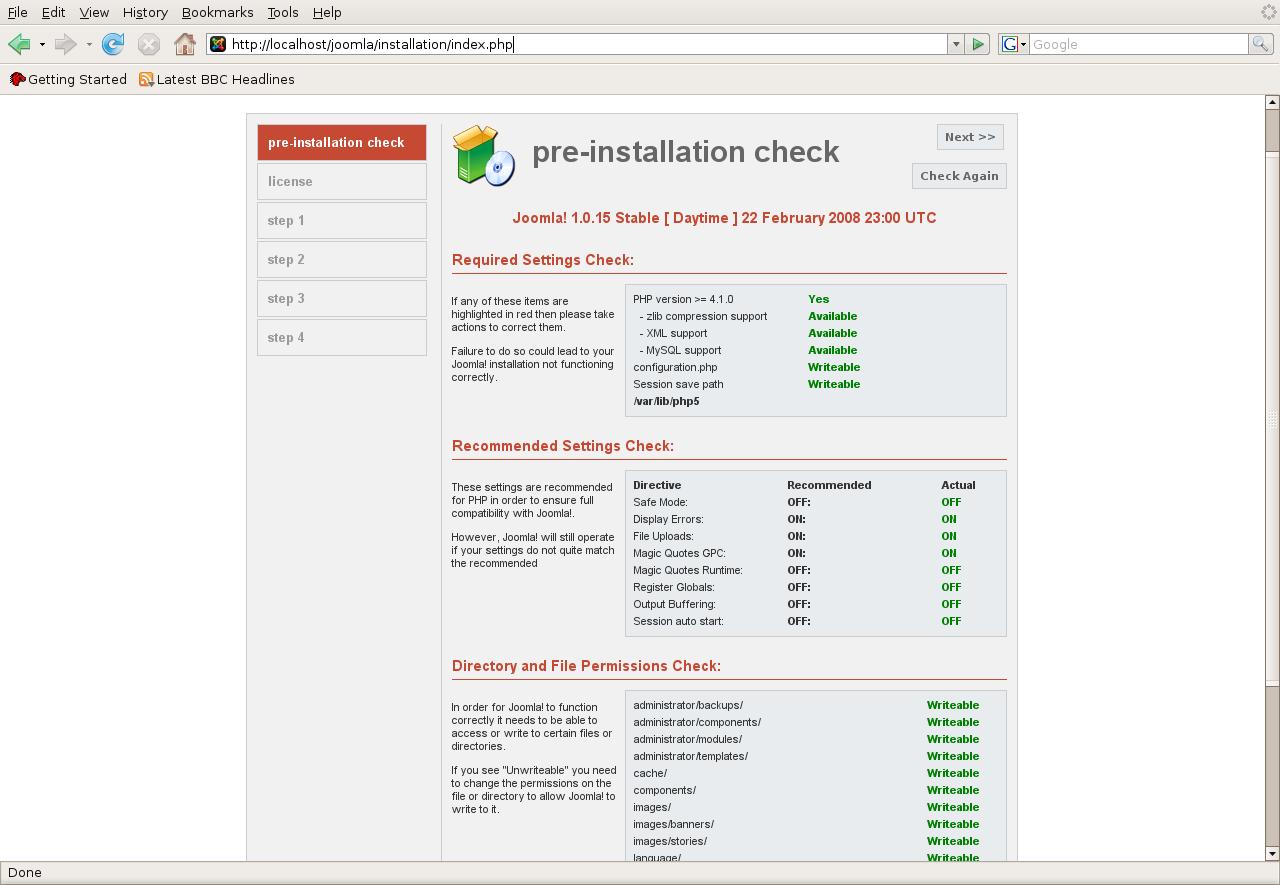
Task: Open the Tools menu
Action: [x=283, y=12]
